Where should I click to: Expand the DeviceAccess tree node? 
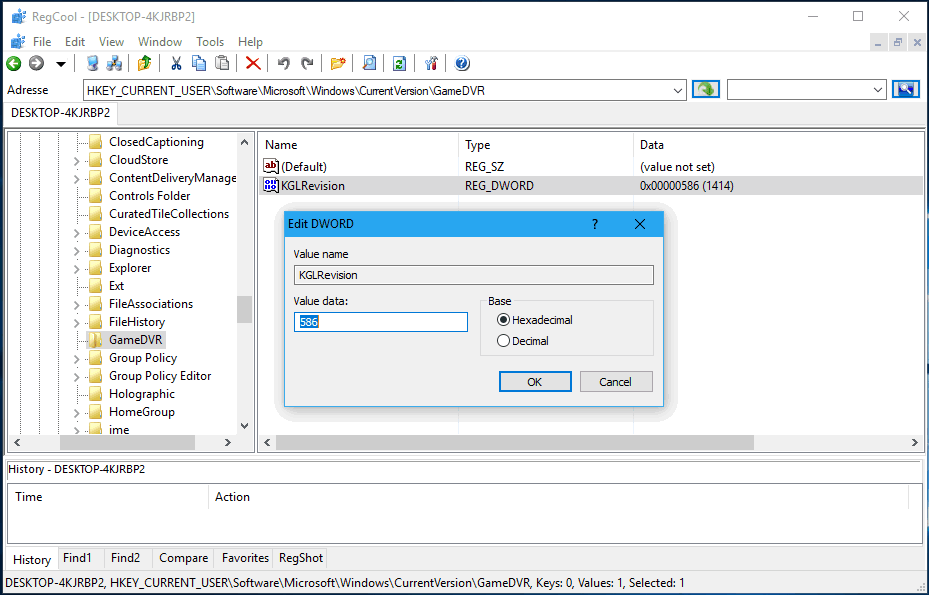76,233
